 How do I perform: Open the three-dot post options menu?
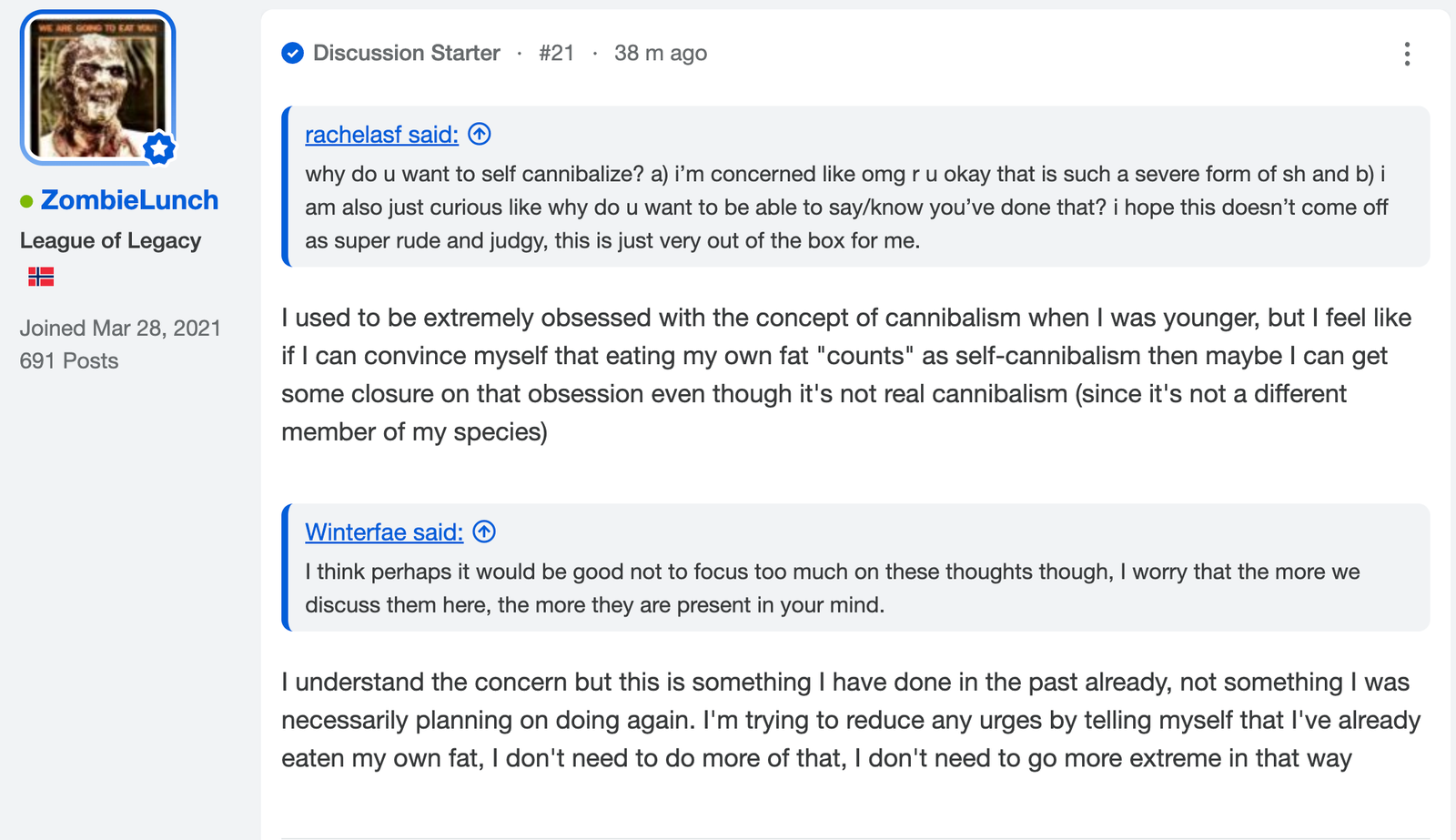pyautogui.click(x=1407, y=54)
